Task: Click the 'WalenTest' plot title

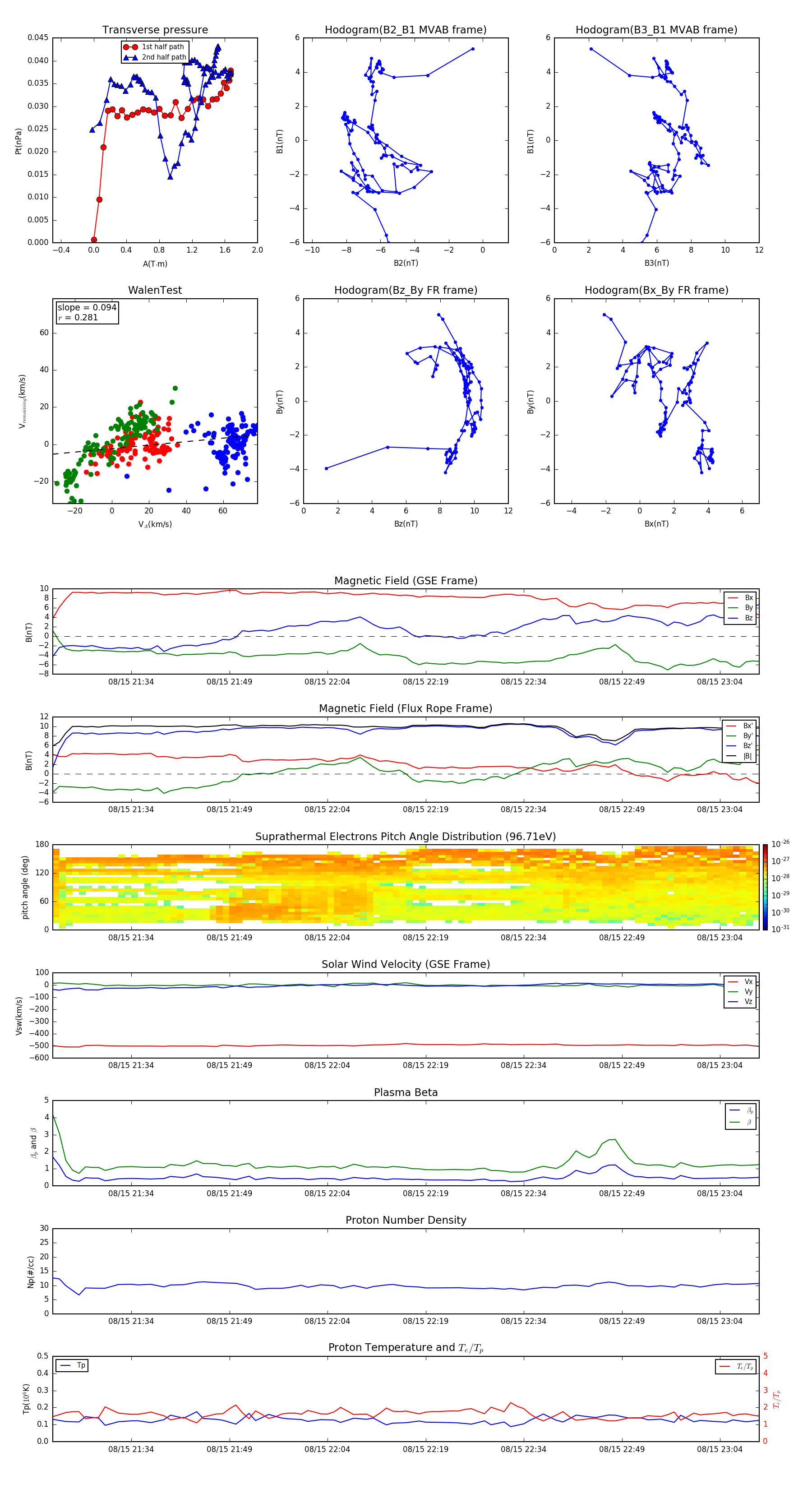Action: [x=155, y=290]
